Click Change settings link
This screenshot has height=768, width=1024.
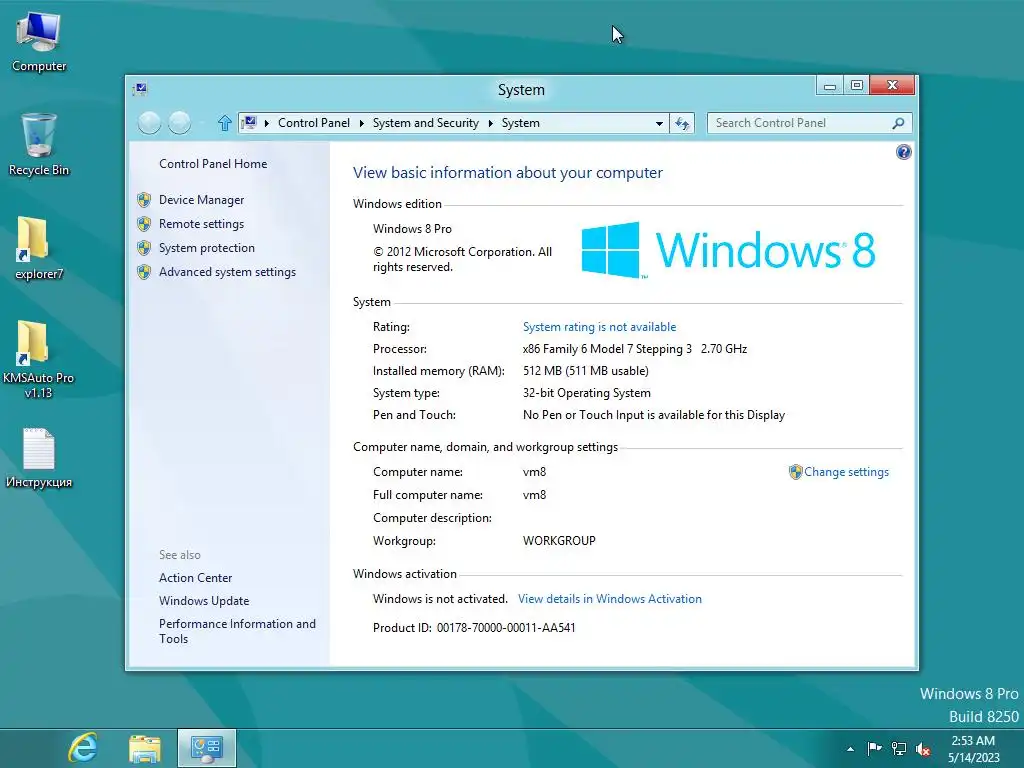(846, 472)
